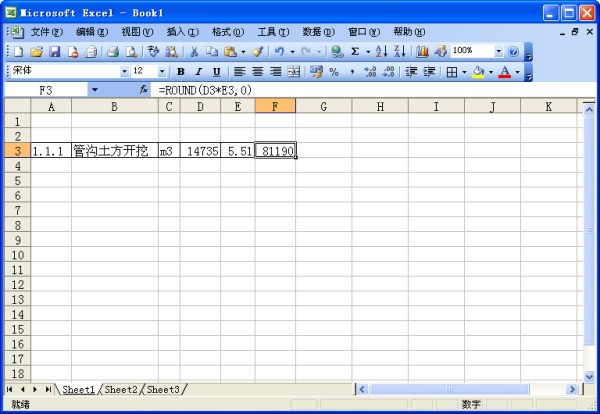Open the 格式 menu

[x=228, y=32]
